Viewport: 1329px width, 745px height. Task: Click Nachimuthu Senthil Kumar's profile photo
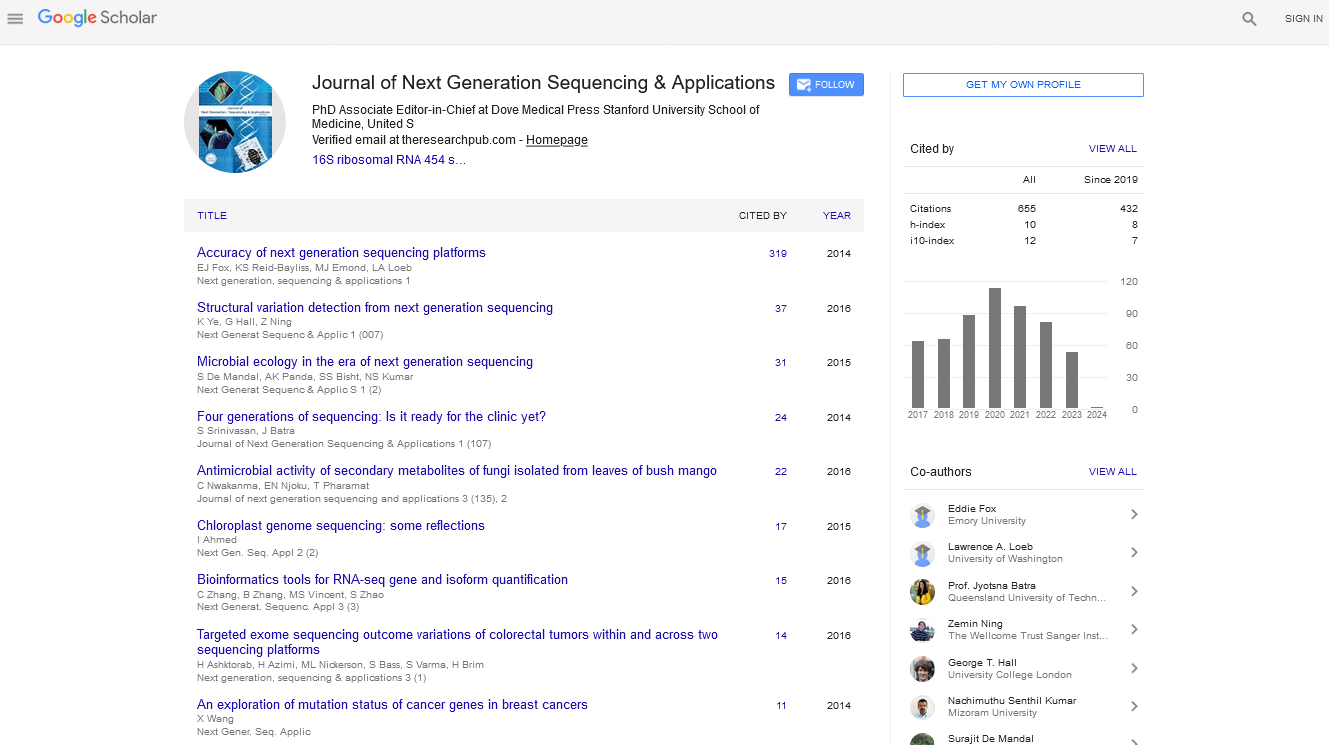click(922, 707)
